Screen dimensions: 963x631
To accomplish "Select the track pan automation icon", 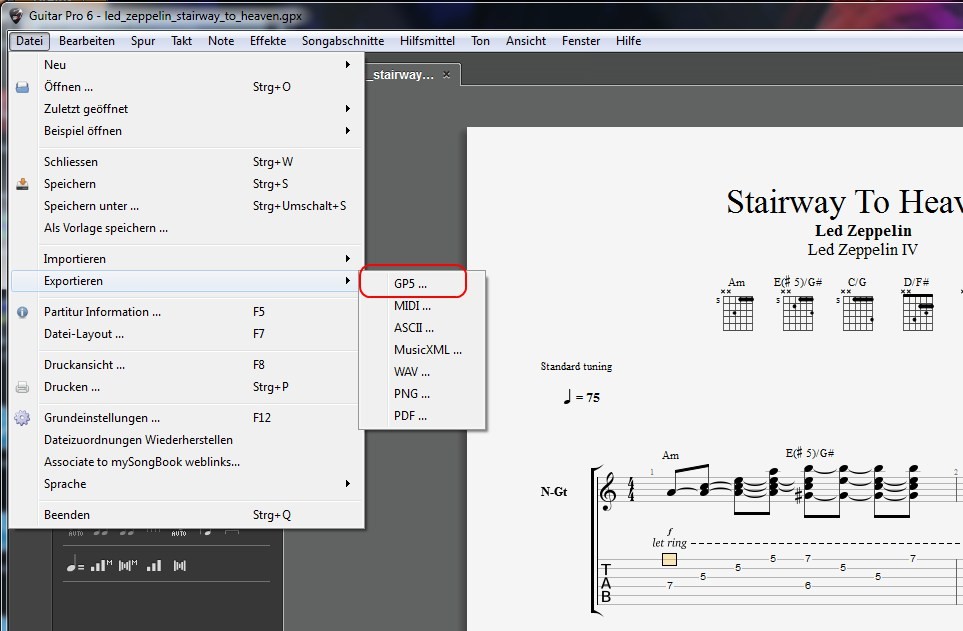I will point(179,565).
